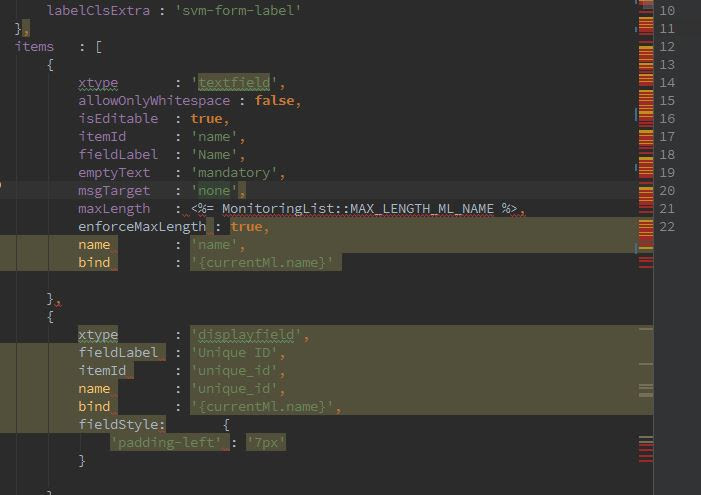Screen dimensions: 701x495
Task: Click line number 17 in the gutter
Action: click(x=667, y=136)
